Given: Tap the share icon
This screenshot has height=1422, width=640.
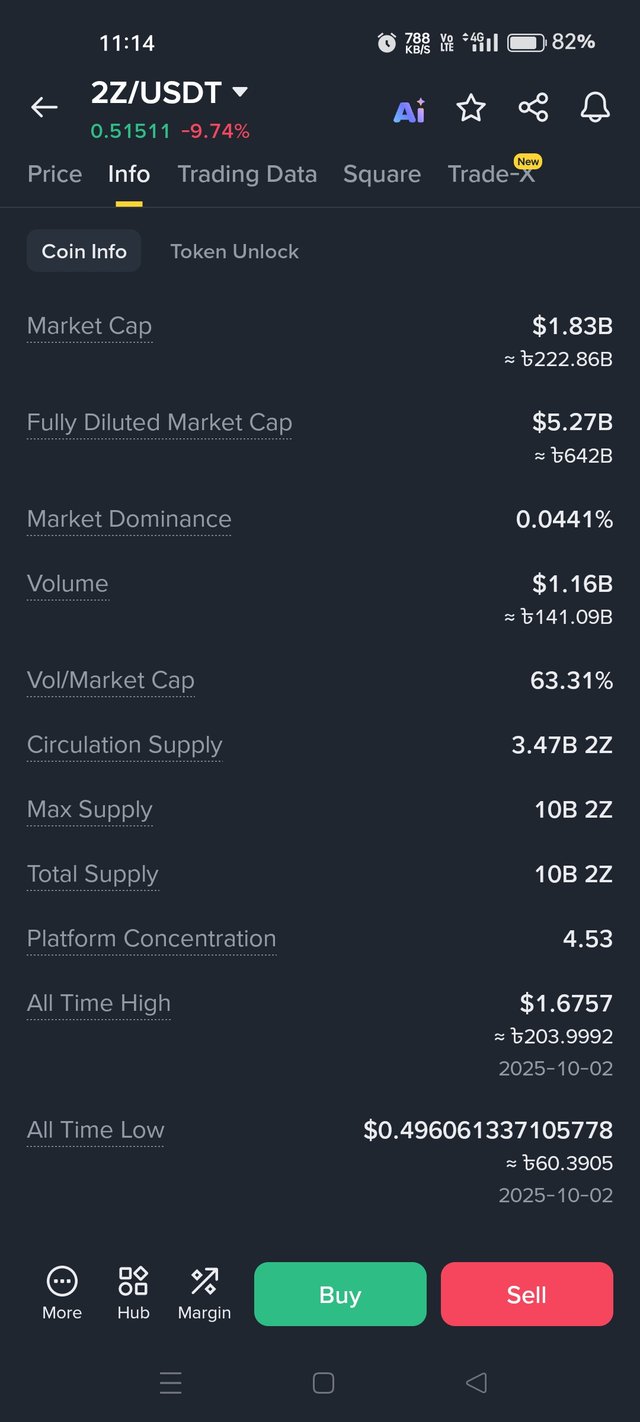Looking at the screenshot, I should [533, 108].
